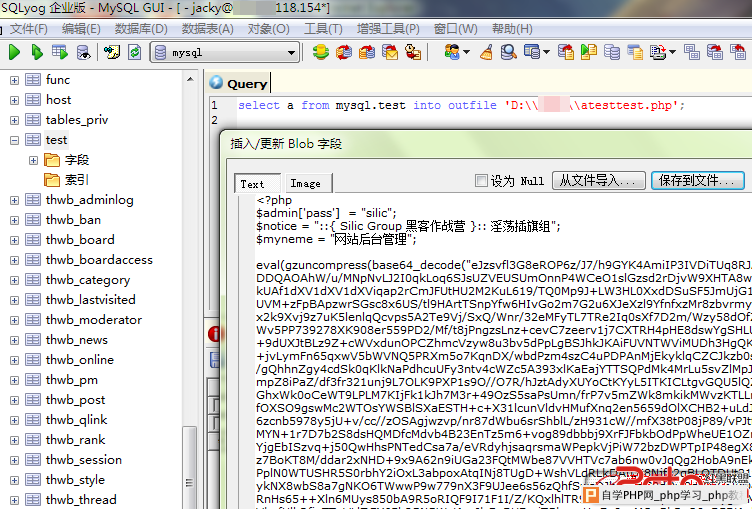Tick the 设为 Null checkbox

pos(481,181)
